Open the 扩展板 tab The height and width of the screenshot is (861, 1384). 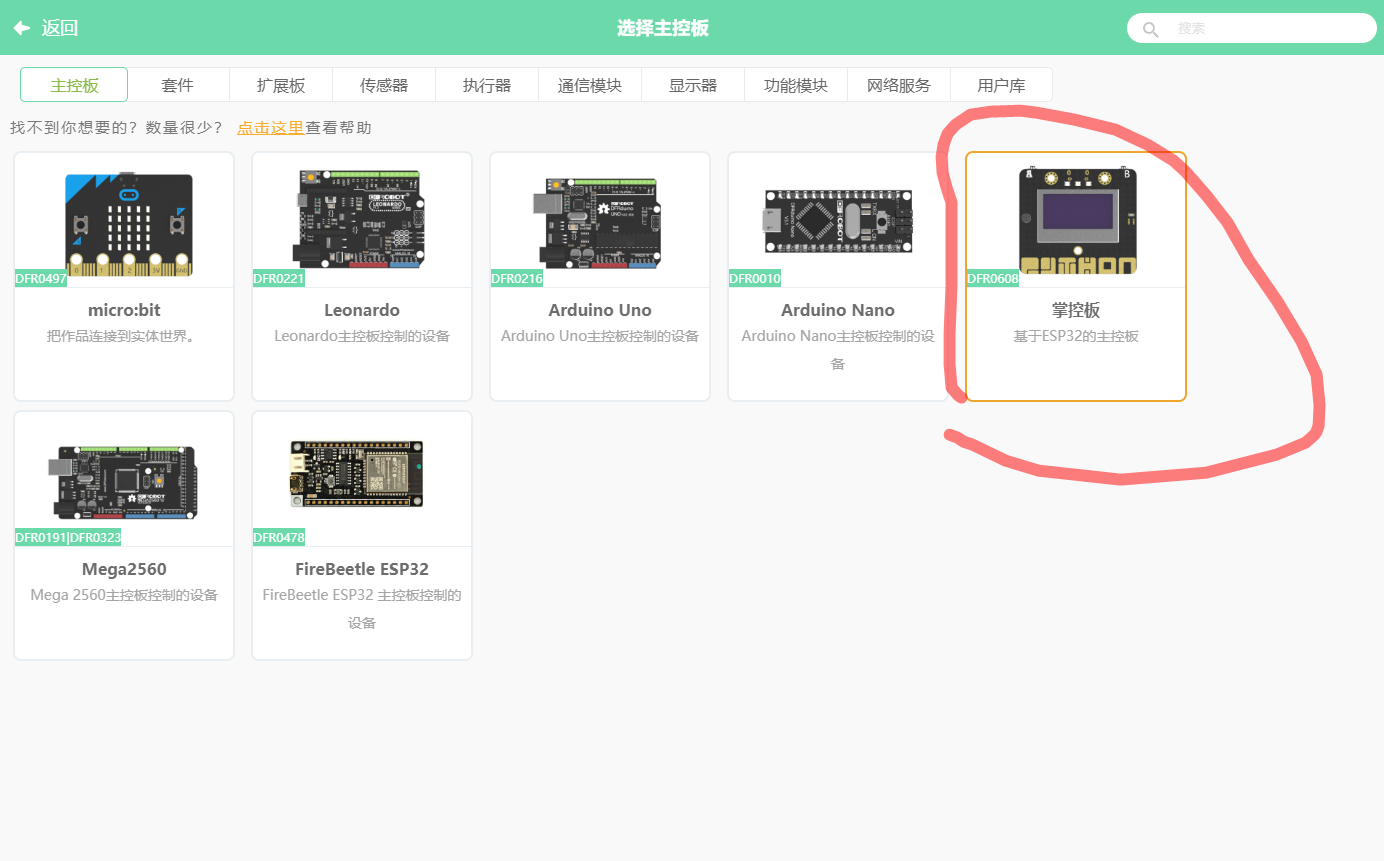click(x=281, y=85)
